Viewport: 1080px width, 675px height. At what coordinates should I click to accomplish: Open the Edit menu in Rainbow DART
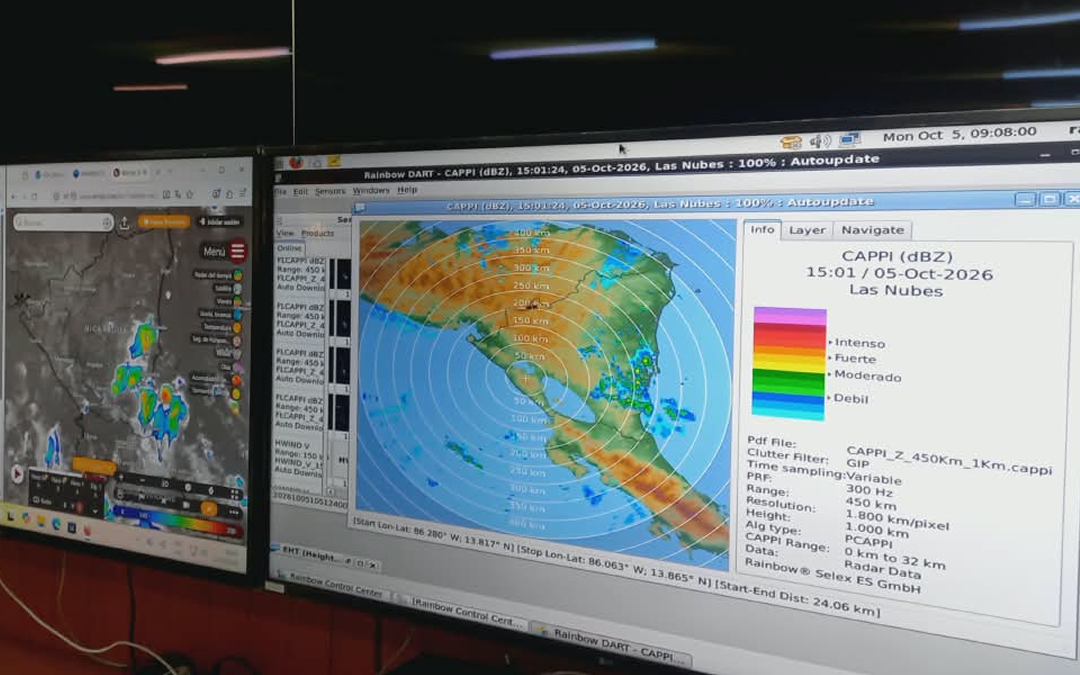click(301, 191)
